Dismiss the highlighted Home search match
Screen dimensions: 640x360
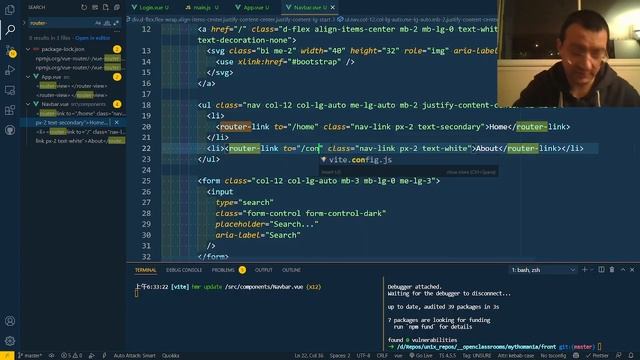coord(117,122)
